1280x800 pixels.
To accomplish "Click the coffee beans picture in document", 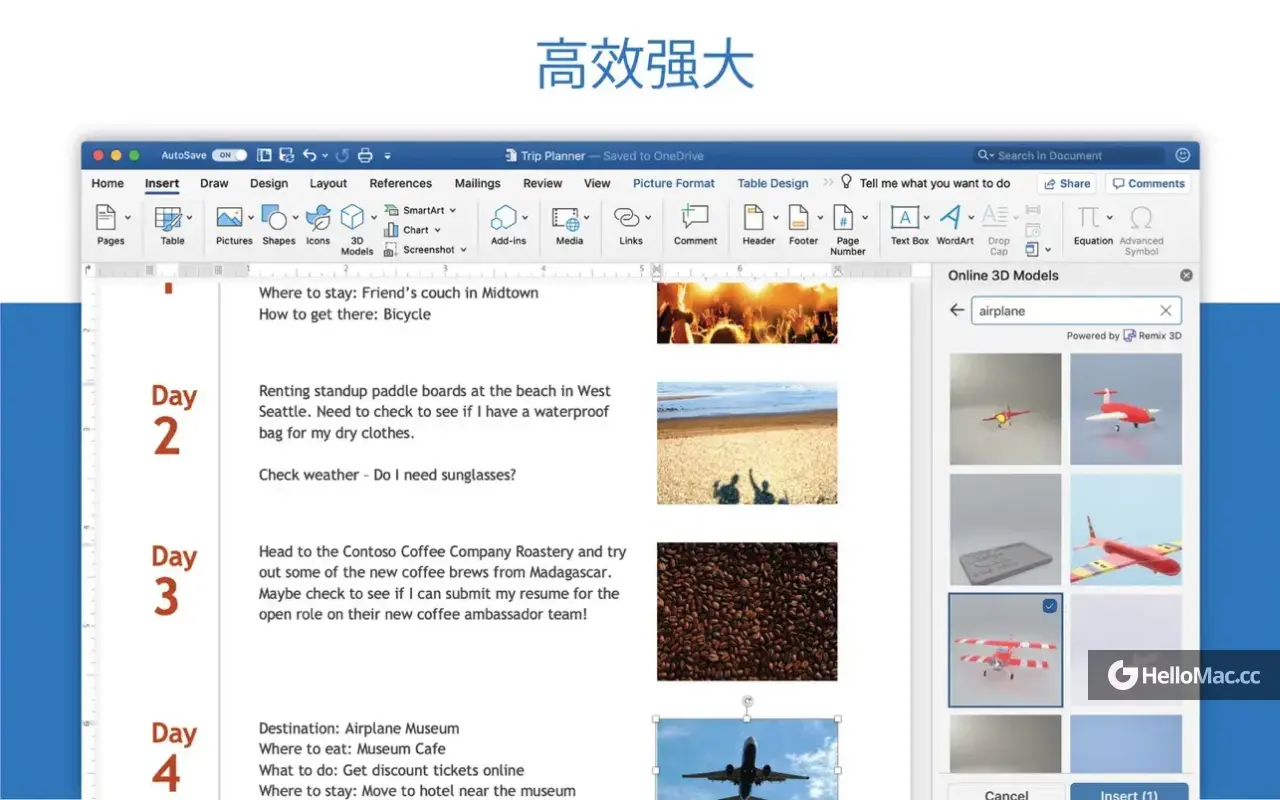I will pyautogui.click(x=747, y=611).
